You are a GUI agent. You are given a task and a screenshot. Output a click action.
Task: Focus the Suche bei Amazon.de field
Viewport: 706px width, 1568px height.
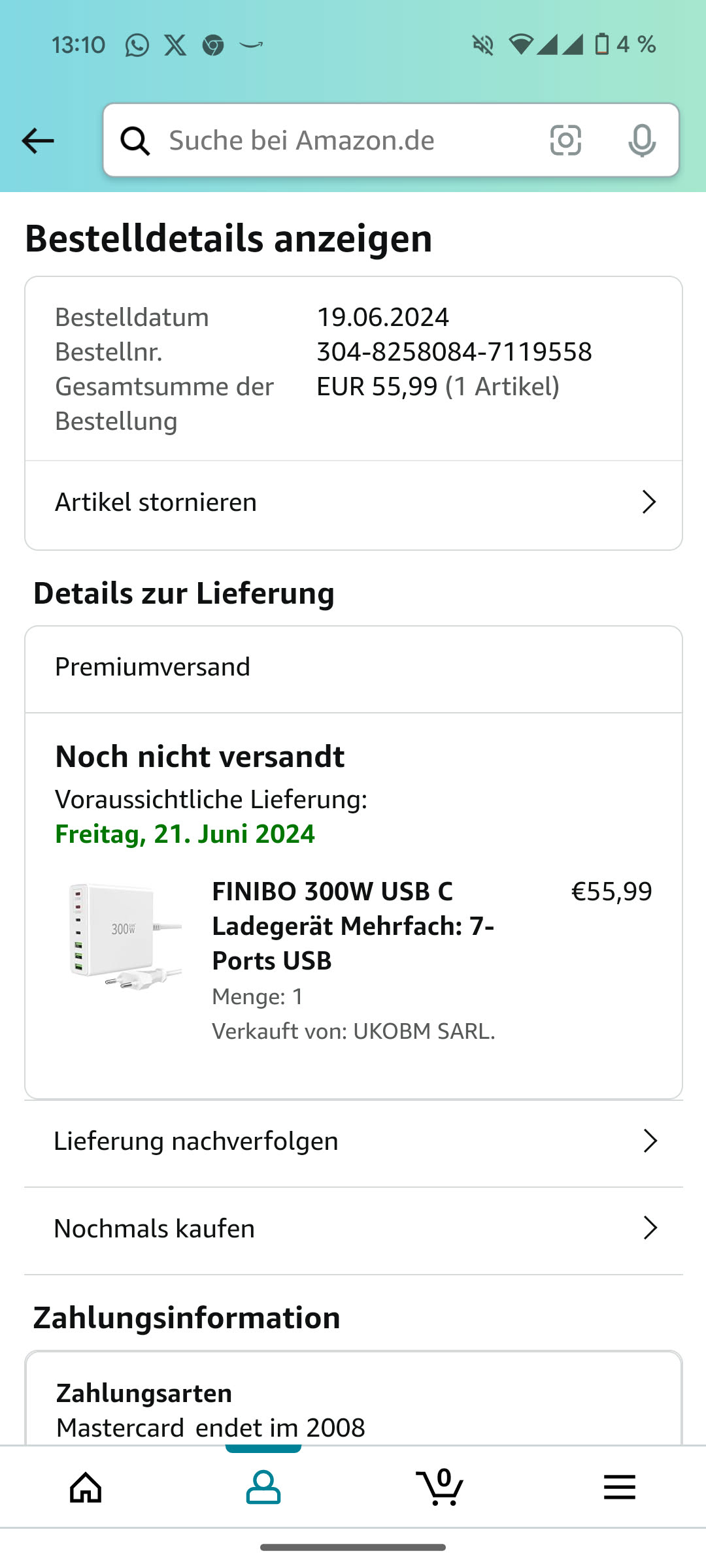340,140
